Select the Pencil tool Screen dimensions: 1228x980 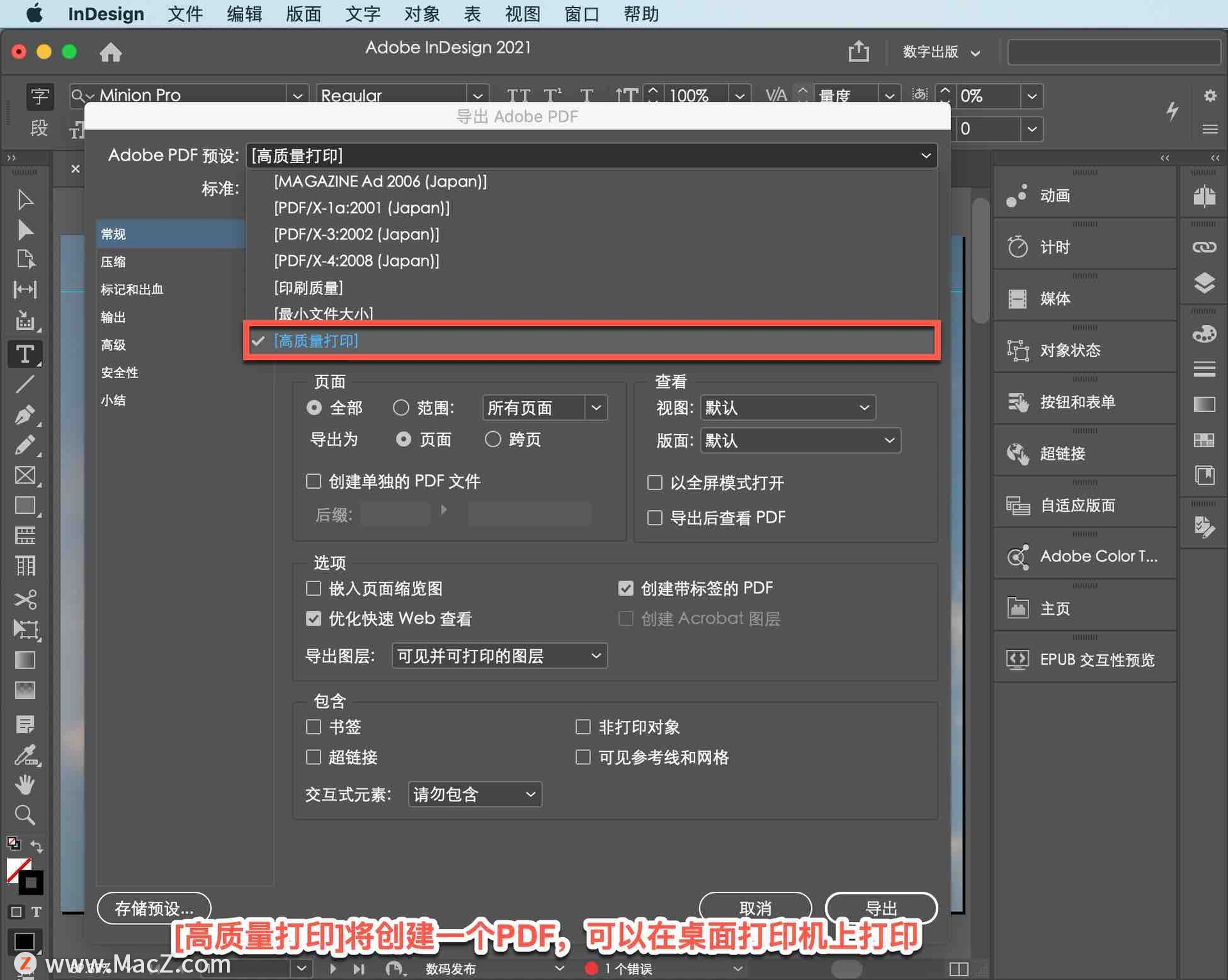[x=25, y=445]
